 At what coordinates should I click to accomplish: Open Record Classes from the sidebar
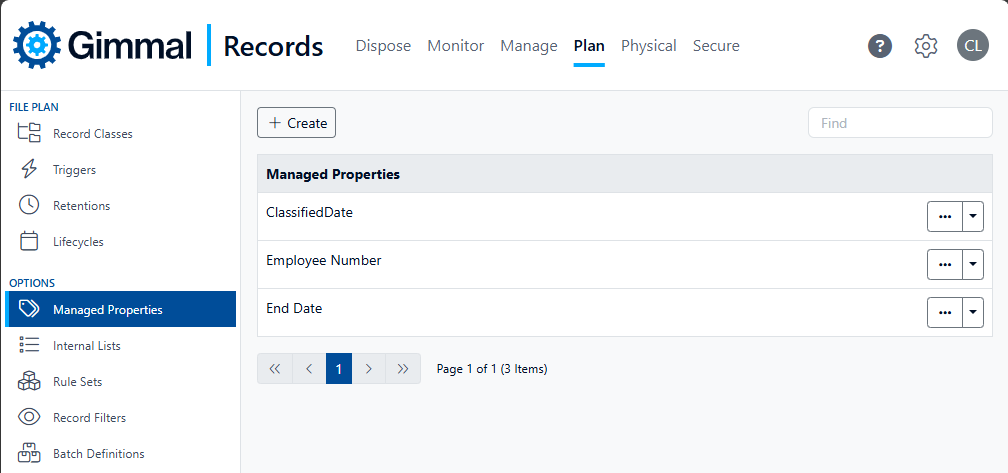92,134
